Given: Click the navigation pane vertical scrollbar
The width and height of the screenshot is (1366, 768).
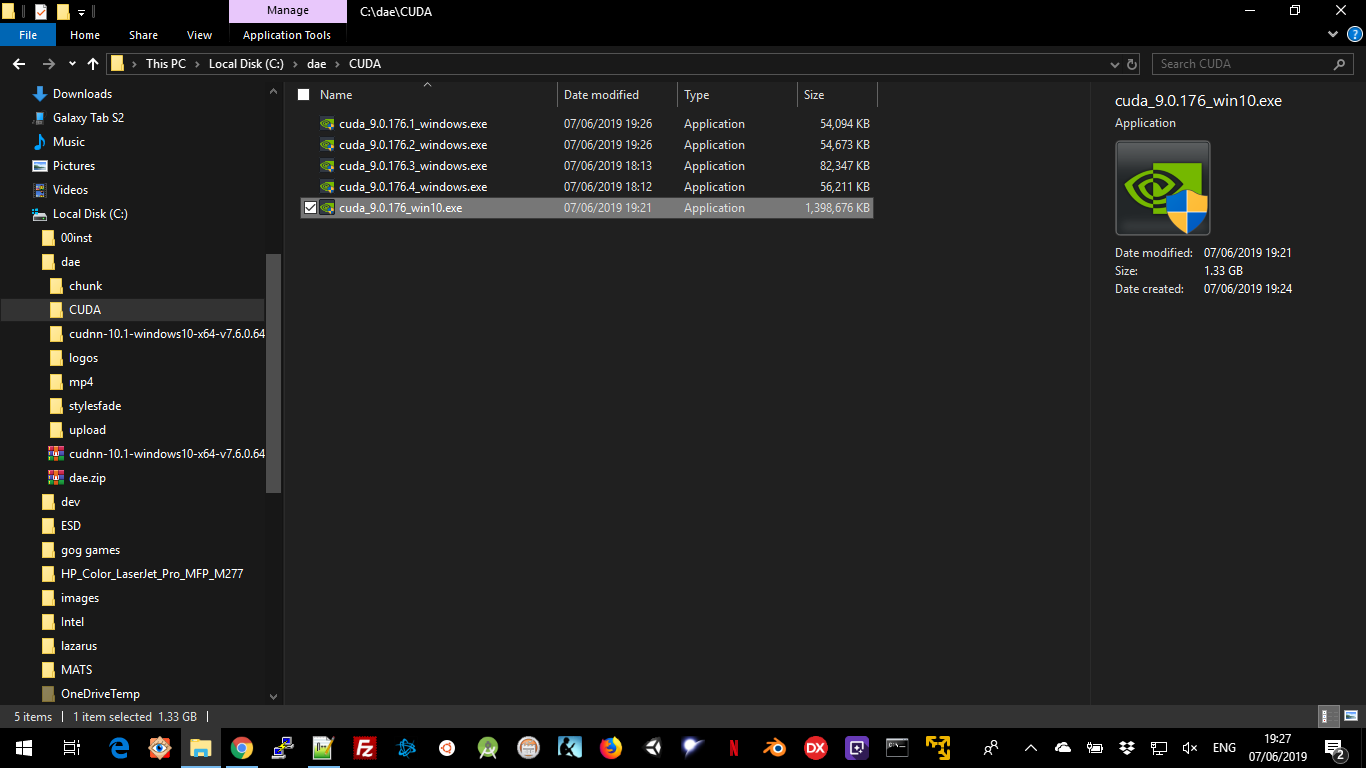Looking at the screenshot, I should [x=274, y=370].
